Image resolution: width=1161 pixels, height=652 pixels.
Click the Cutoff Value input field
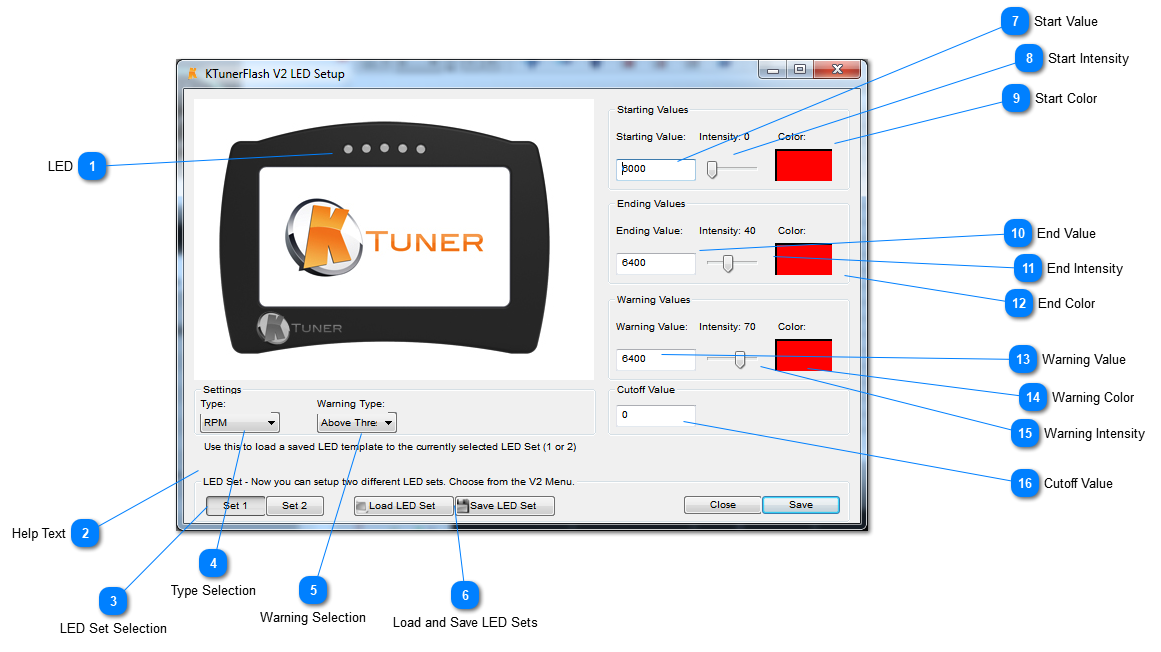(x=656, y=415)
